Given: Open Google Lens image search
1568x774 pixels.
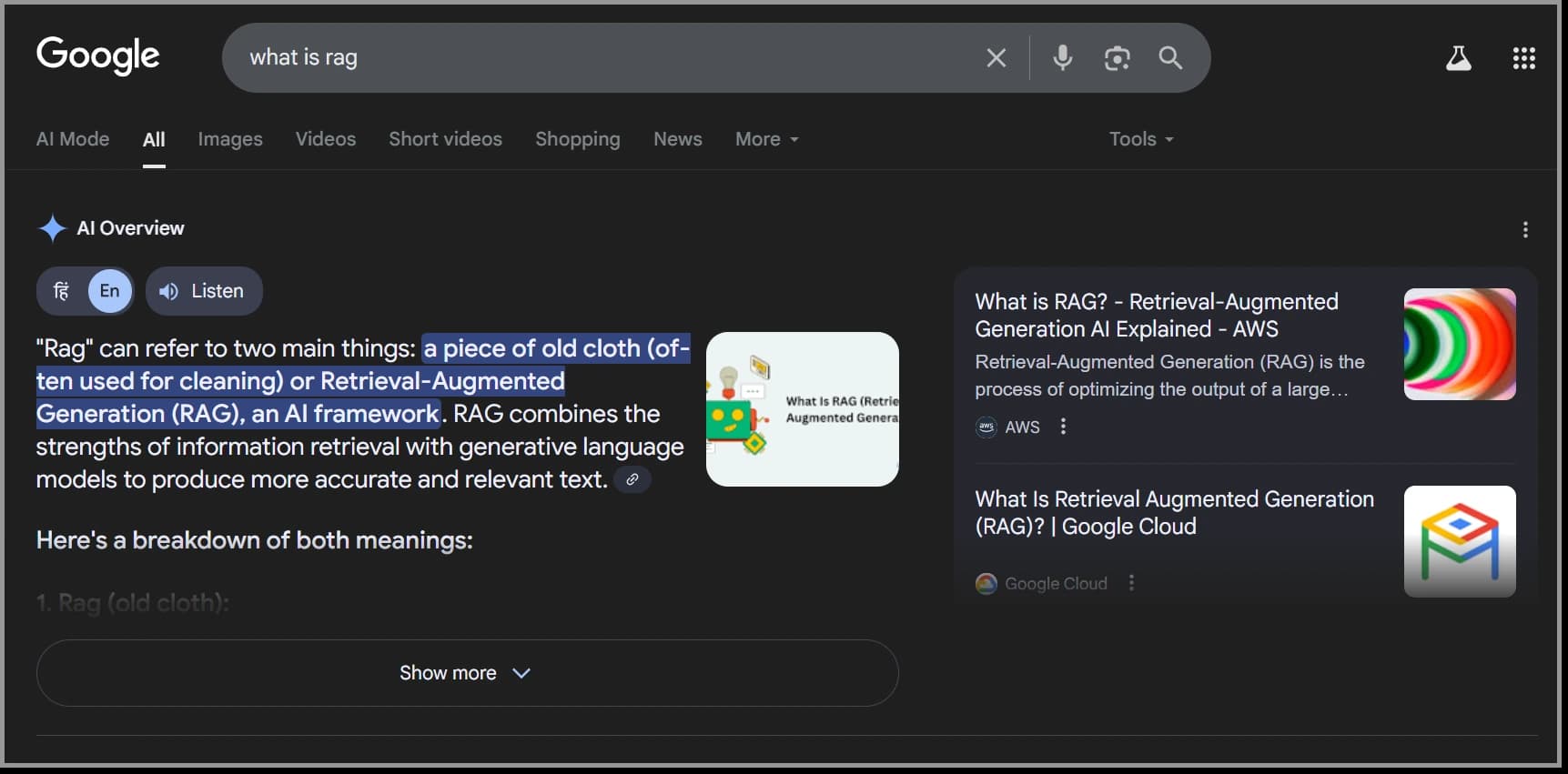Looking at the screenshot, I should coord(1117,58).
